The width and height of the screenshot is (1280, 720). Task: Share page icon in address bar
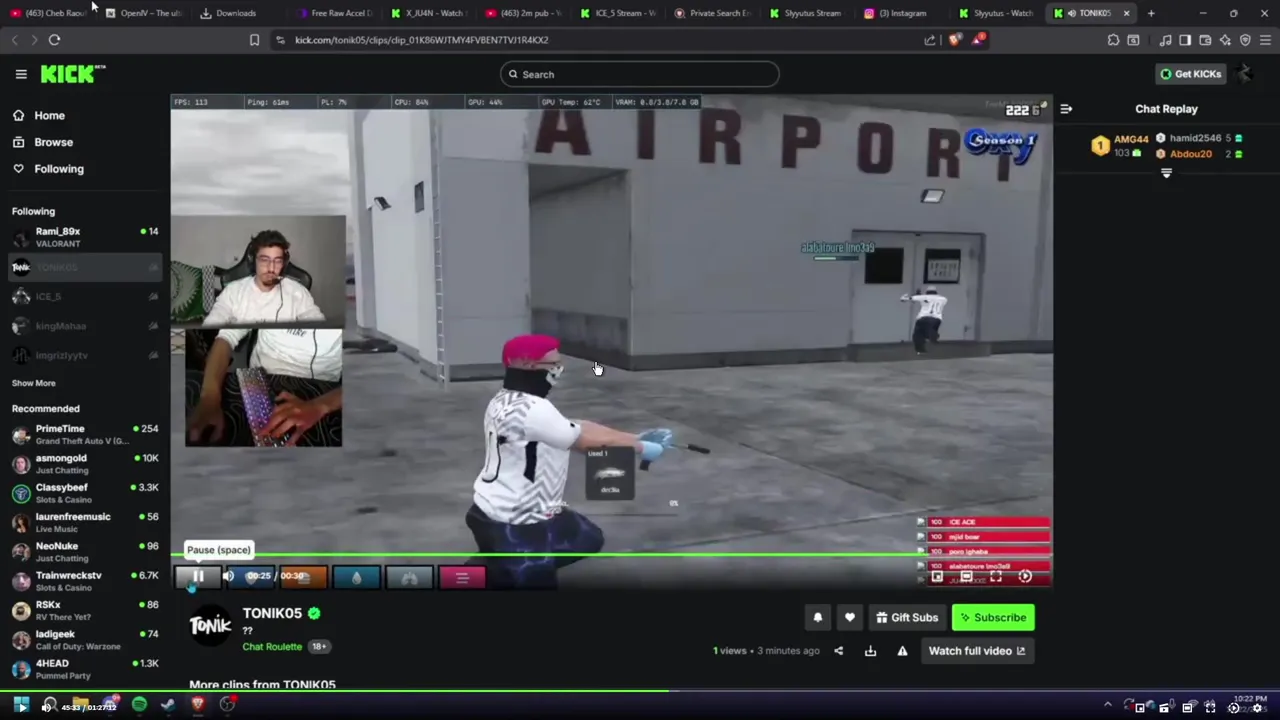(930, 40)
